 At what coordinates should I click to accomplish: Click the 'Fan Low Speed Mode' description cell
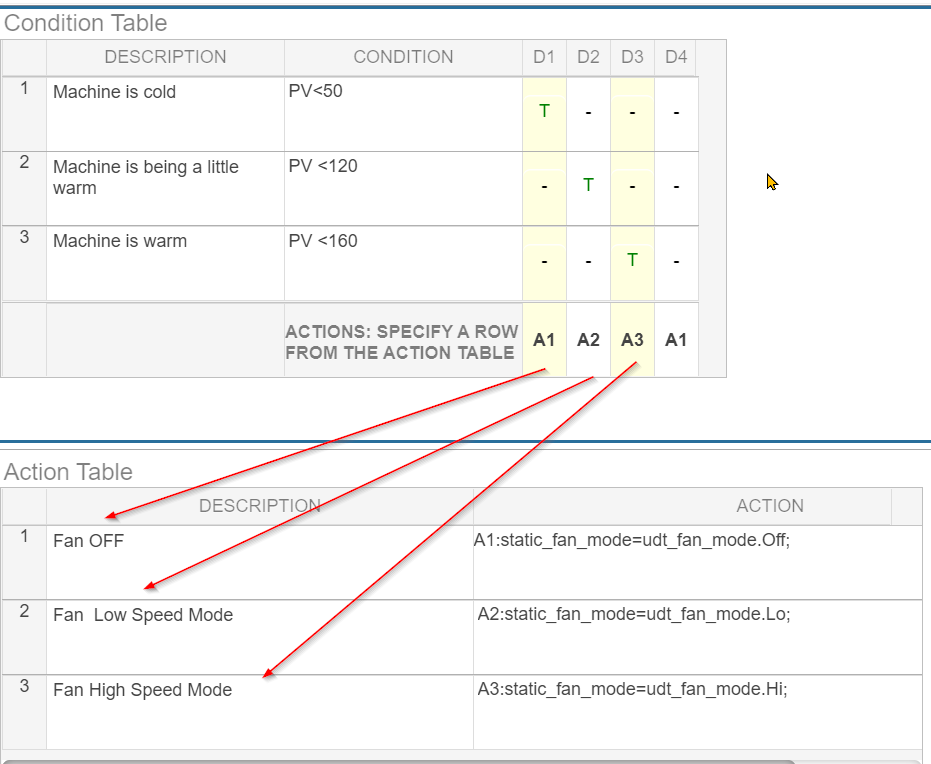point(259,637)
